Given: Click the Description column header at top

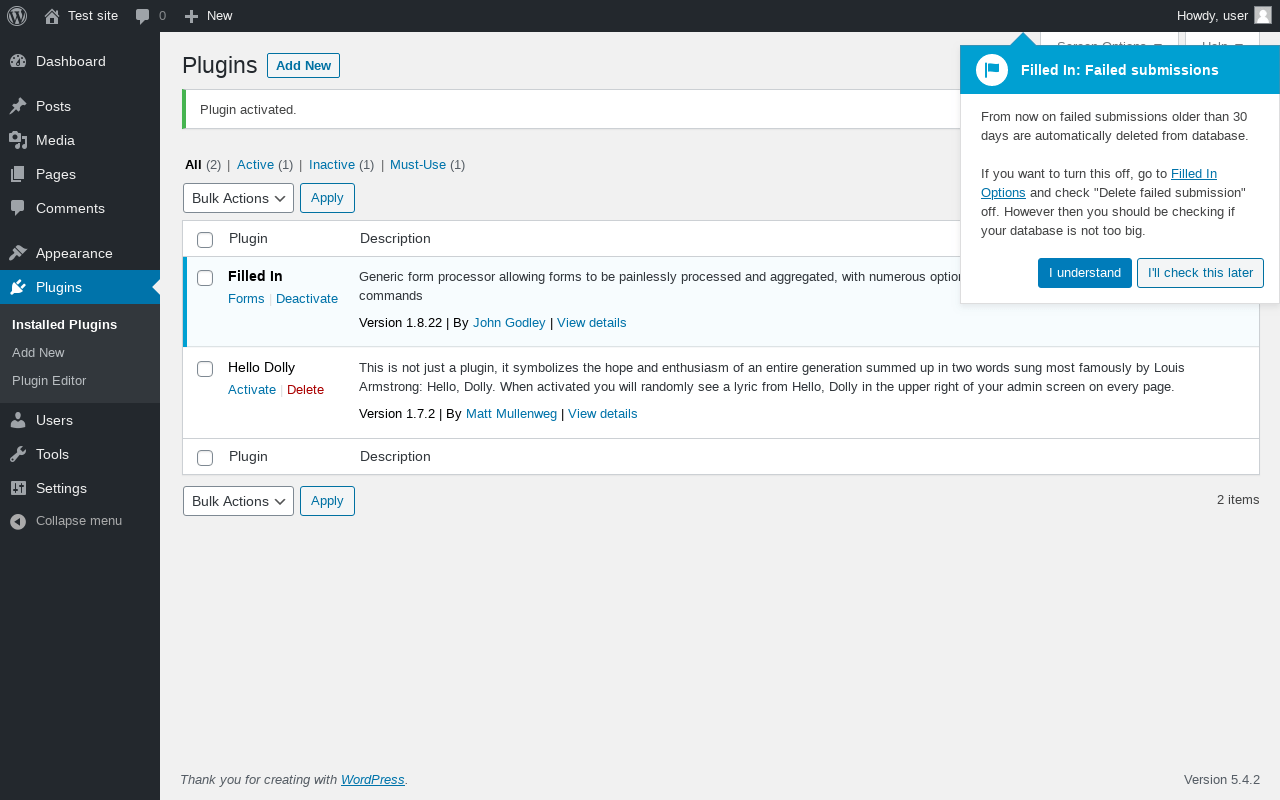Looking at the screenshot, I should coord(395,238).
